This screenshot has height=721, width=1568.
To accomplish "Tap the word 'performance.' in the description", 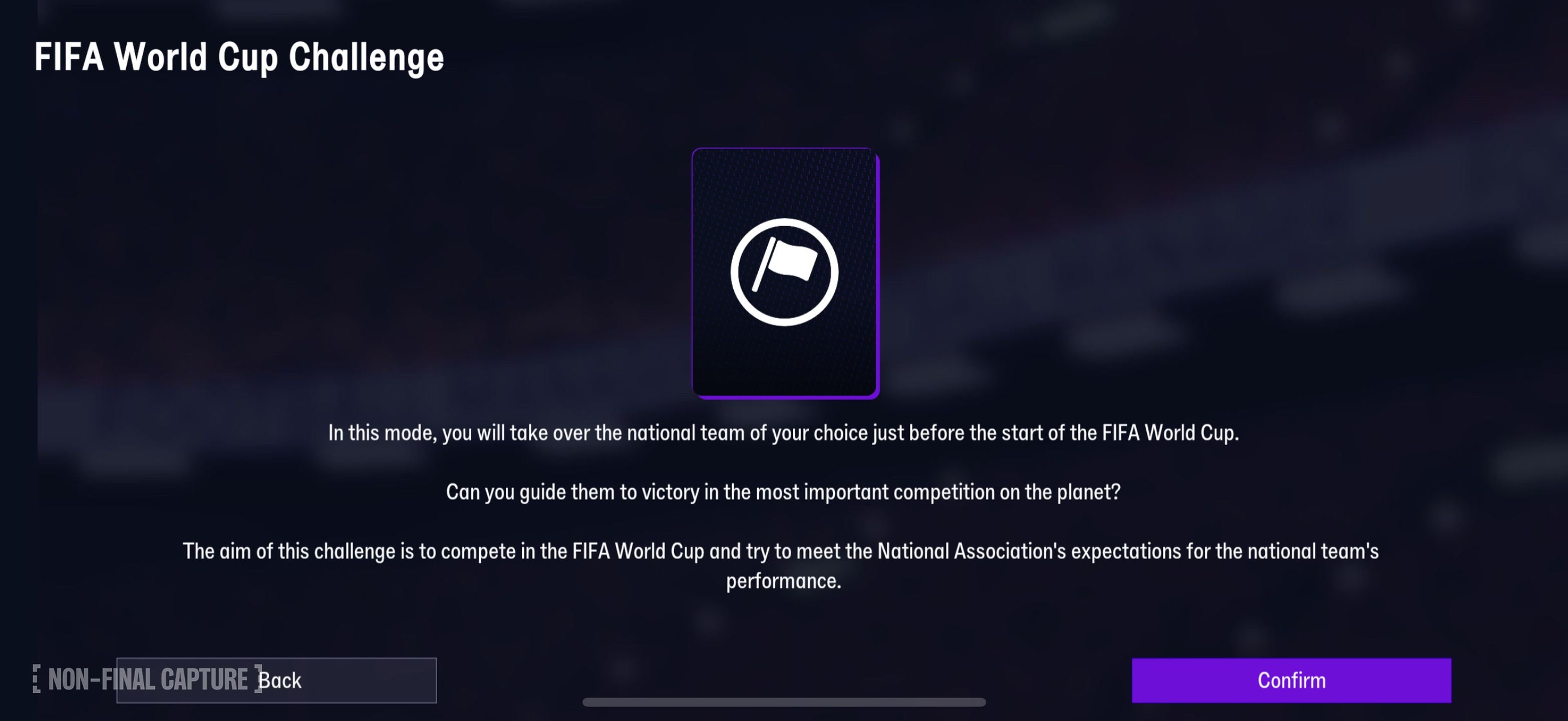I will [x=783, y=581].
